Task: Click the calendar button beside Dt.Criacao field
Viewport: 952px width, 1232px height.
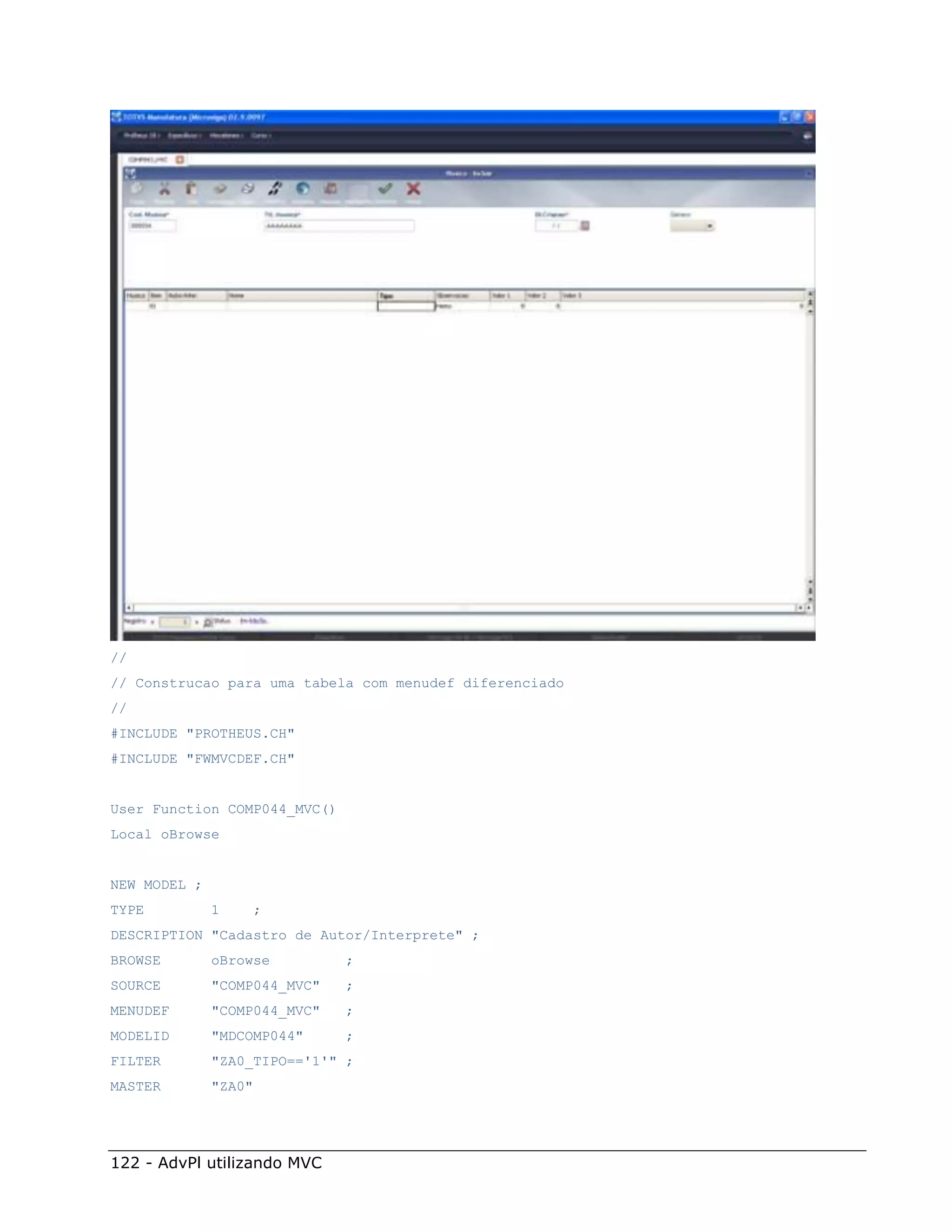Action: 585,225
